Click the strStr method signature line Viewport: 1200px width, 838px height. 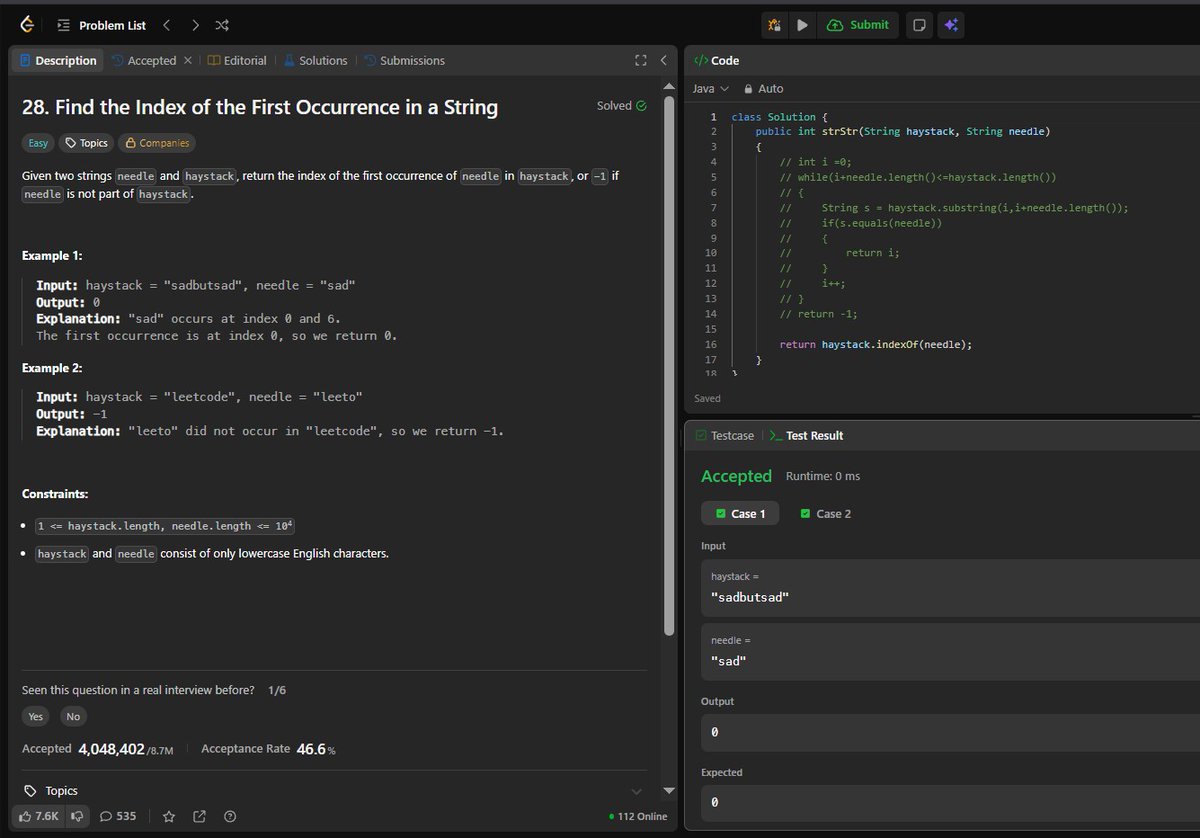coord(902,131)
